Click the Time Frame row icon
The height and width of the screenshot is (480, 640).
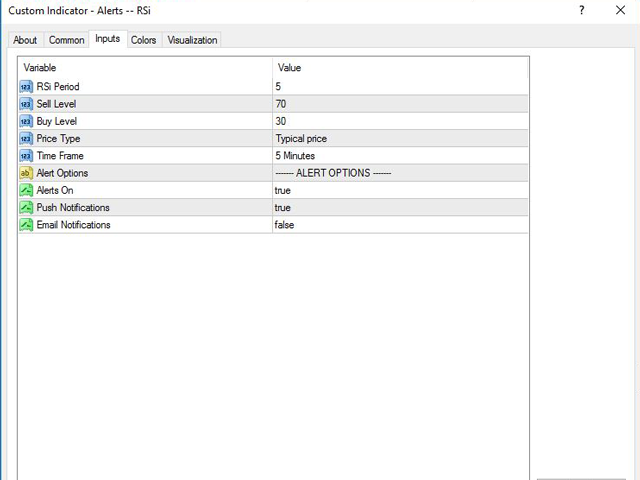26,156
